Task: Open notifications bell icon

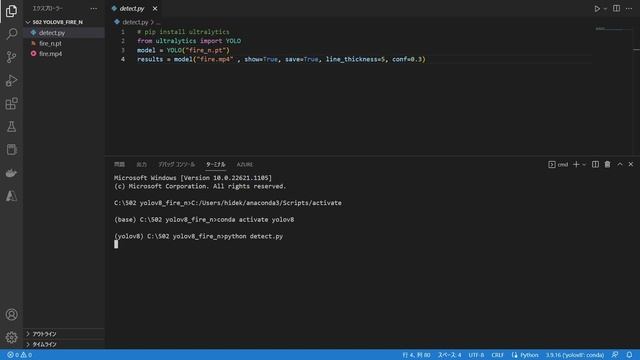Action: (x=629, y=355)
